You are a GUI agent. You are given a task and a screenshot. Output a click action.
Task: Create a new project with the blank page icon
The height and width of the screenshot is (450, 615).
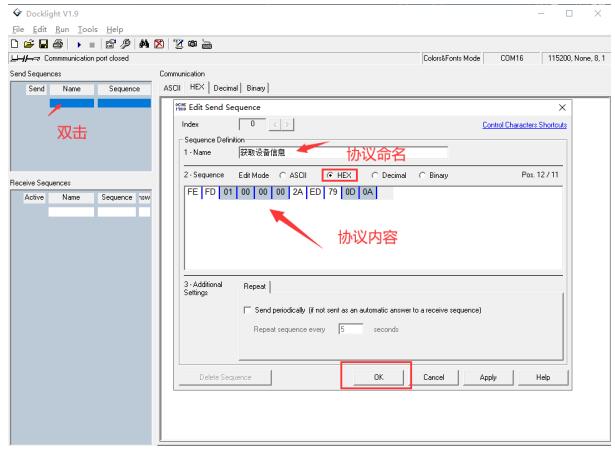(15, 44)
